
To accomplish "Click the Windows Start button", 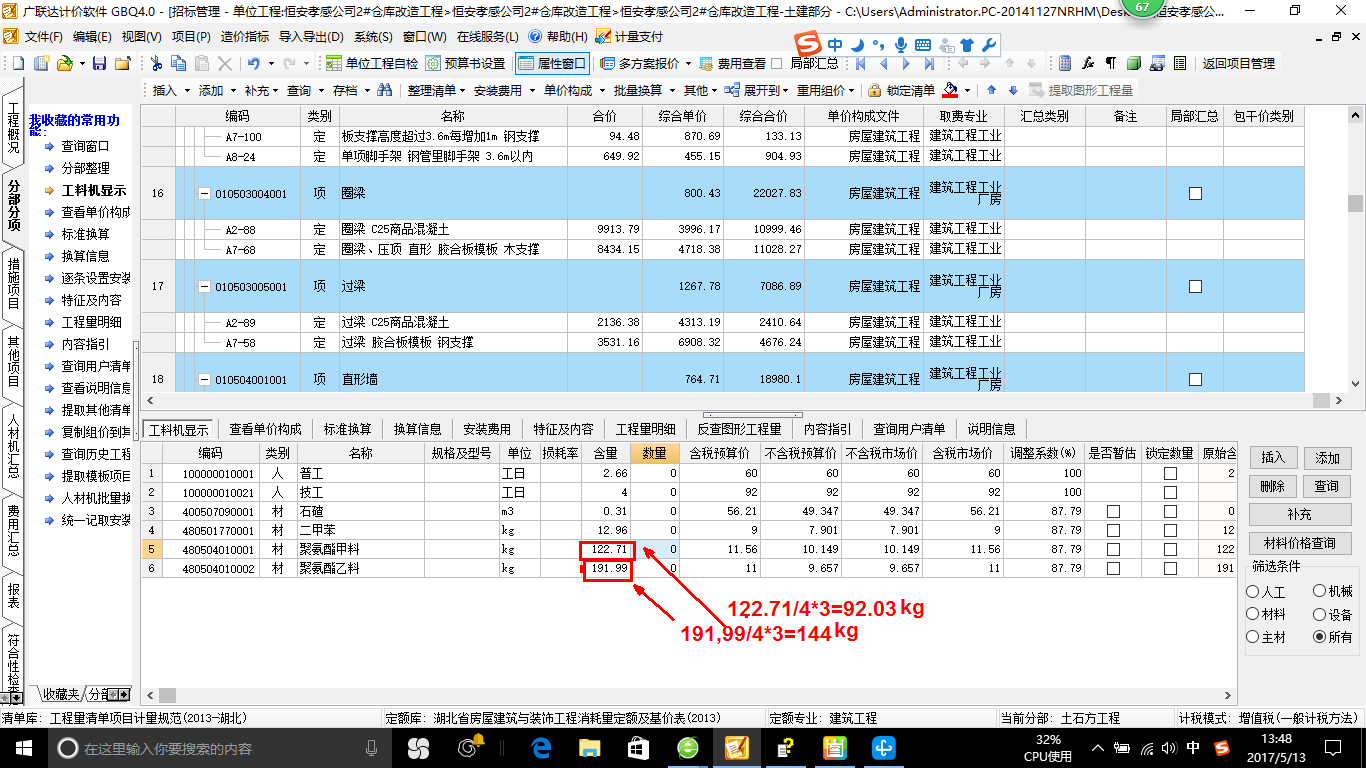I will click(24, 747).
